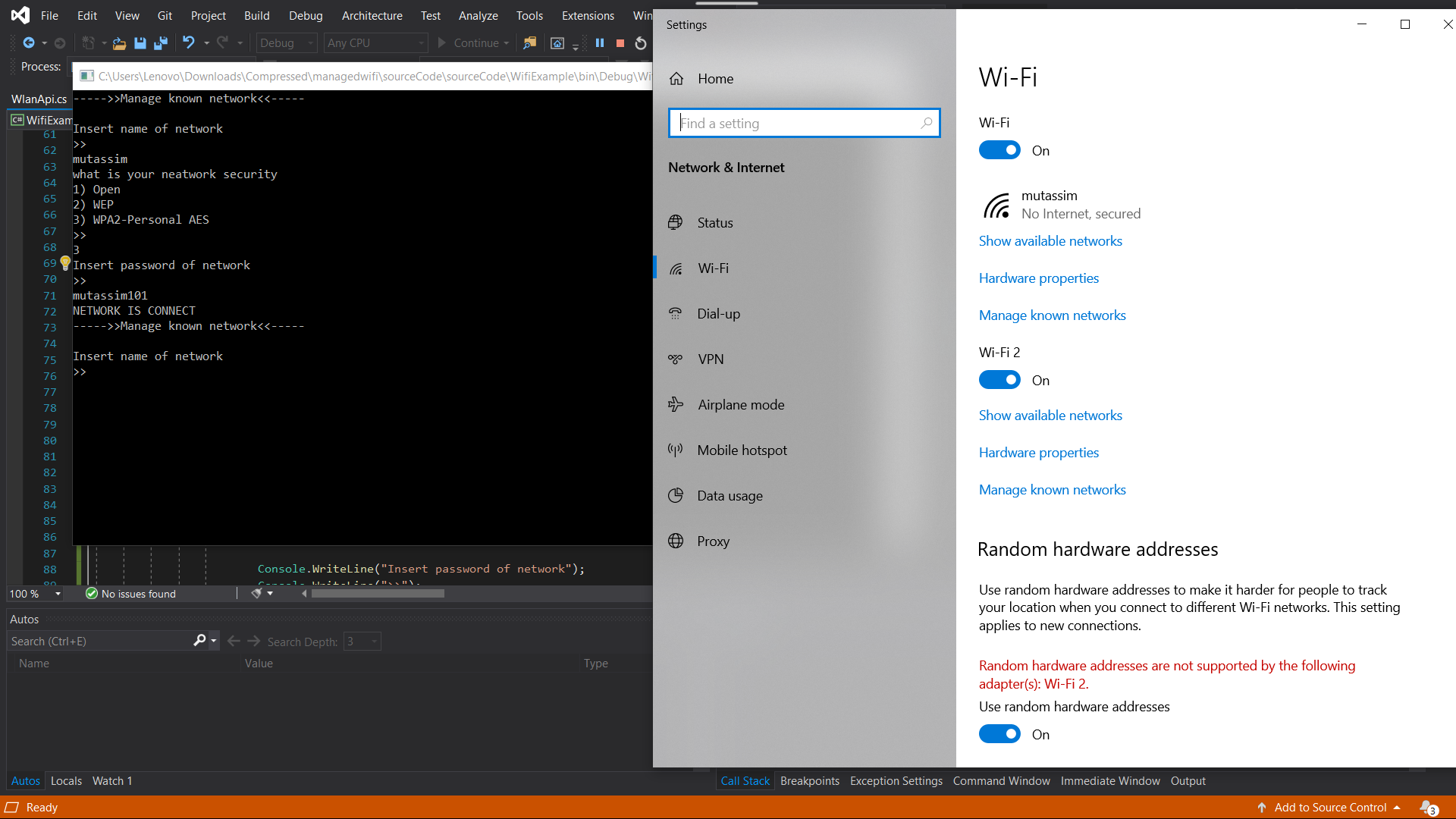Screen dimensions: 1456x819
Task: Open the Analyze menu
Action: (x=478, y=15)
